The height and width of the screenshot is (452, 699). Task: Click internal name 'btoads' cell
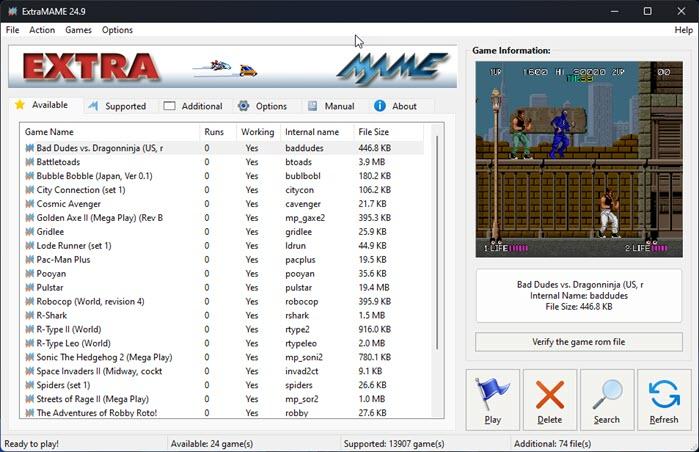[298, 162]
